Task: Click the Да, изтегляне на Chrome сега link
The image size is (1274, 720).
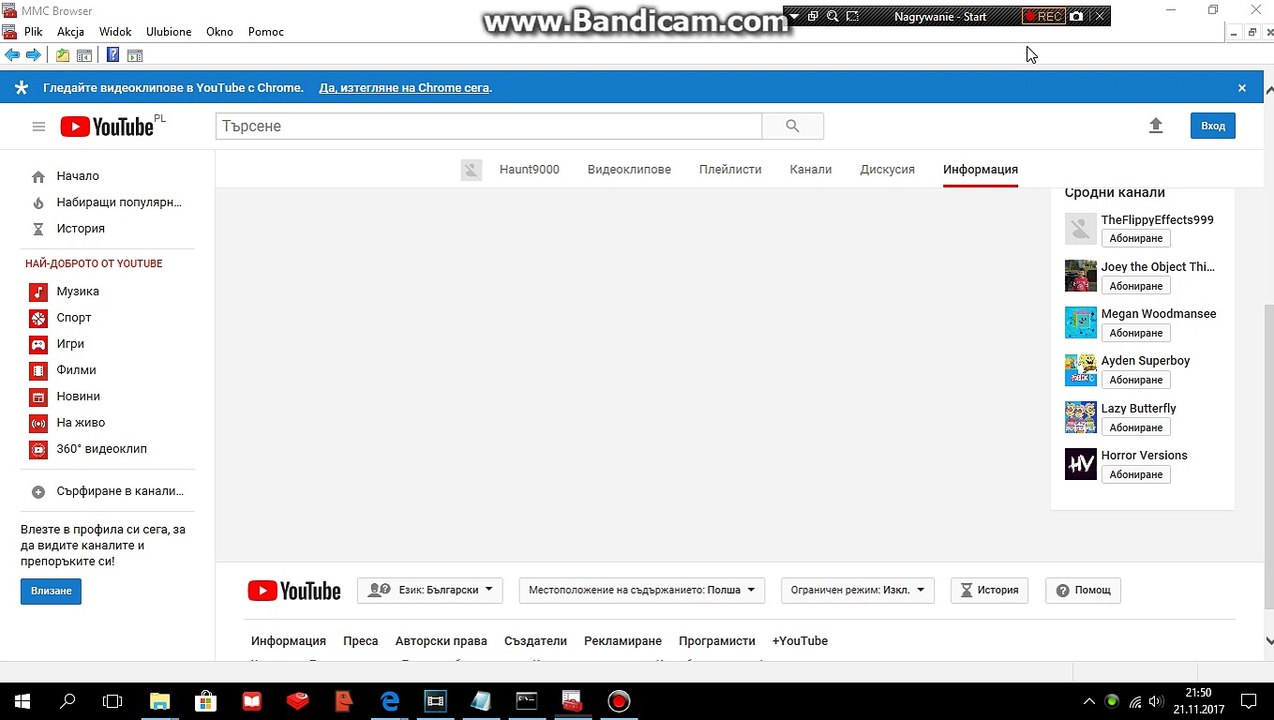Action: click(x=404, y=88)
